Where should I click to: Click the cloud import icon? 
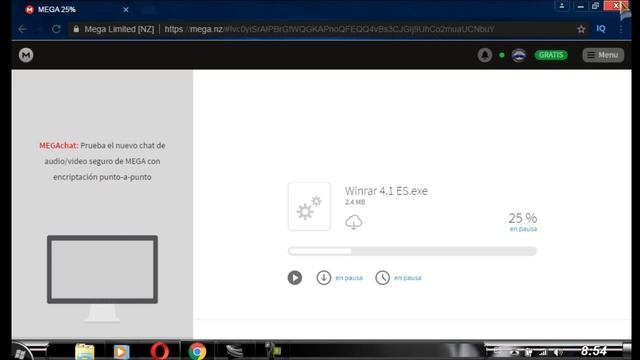[353, 222]
